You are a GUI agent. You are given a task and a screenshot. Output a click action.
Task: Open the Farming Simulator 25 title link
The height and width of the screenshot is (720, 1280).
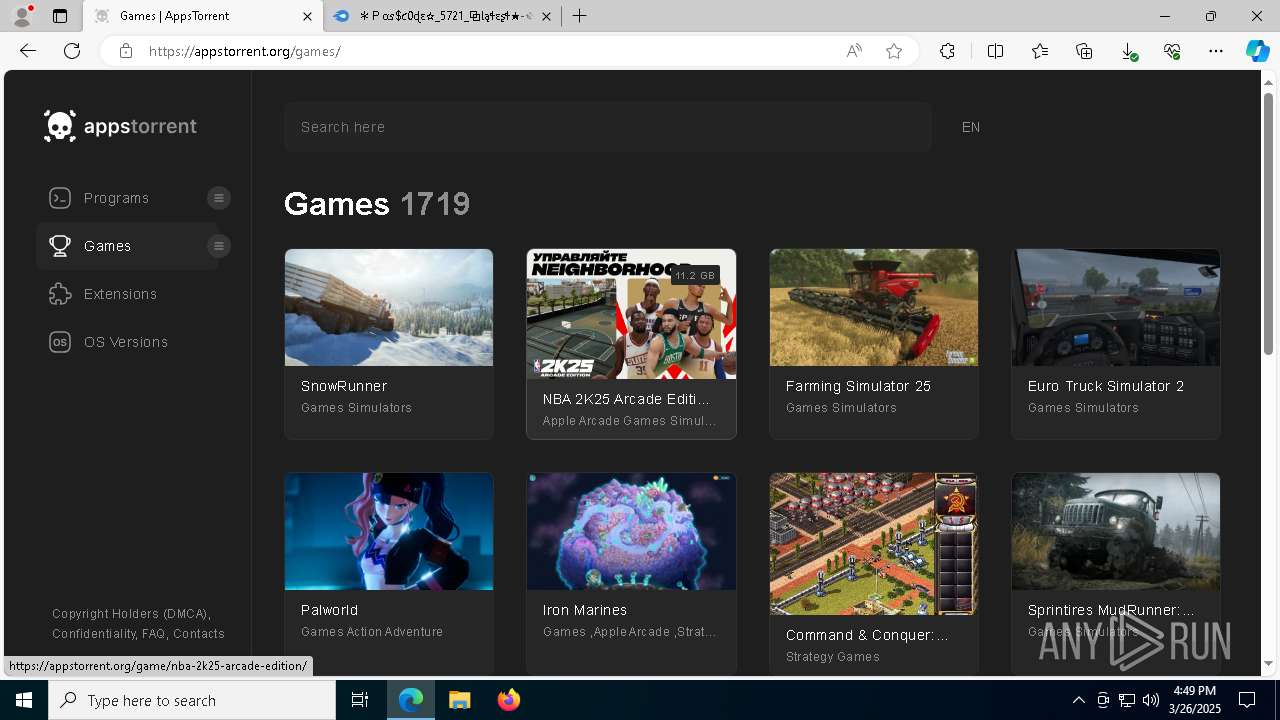tap(858, 386)
